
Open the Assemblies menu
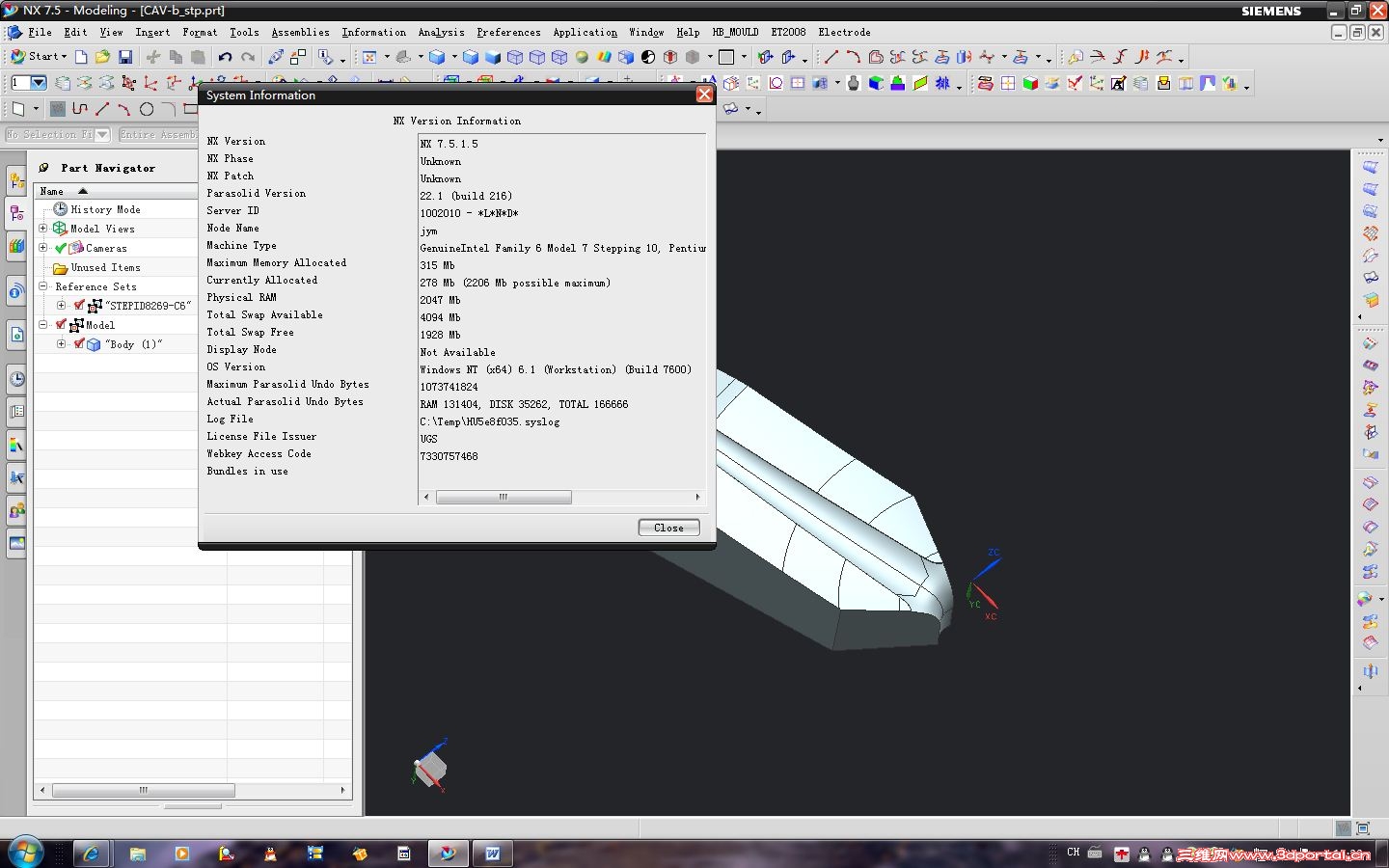click(300, 32)
